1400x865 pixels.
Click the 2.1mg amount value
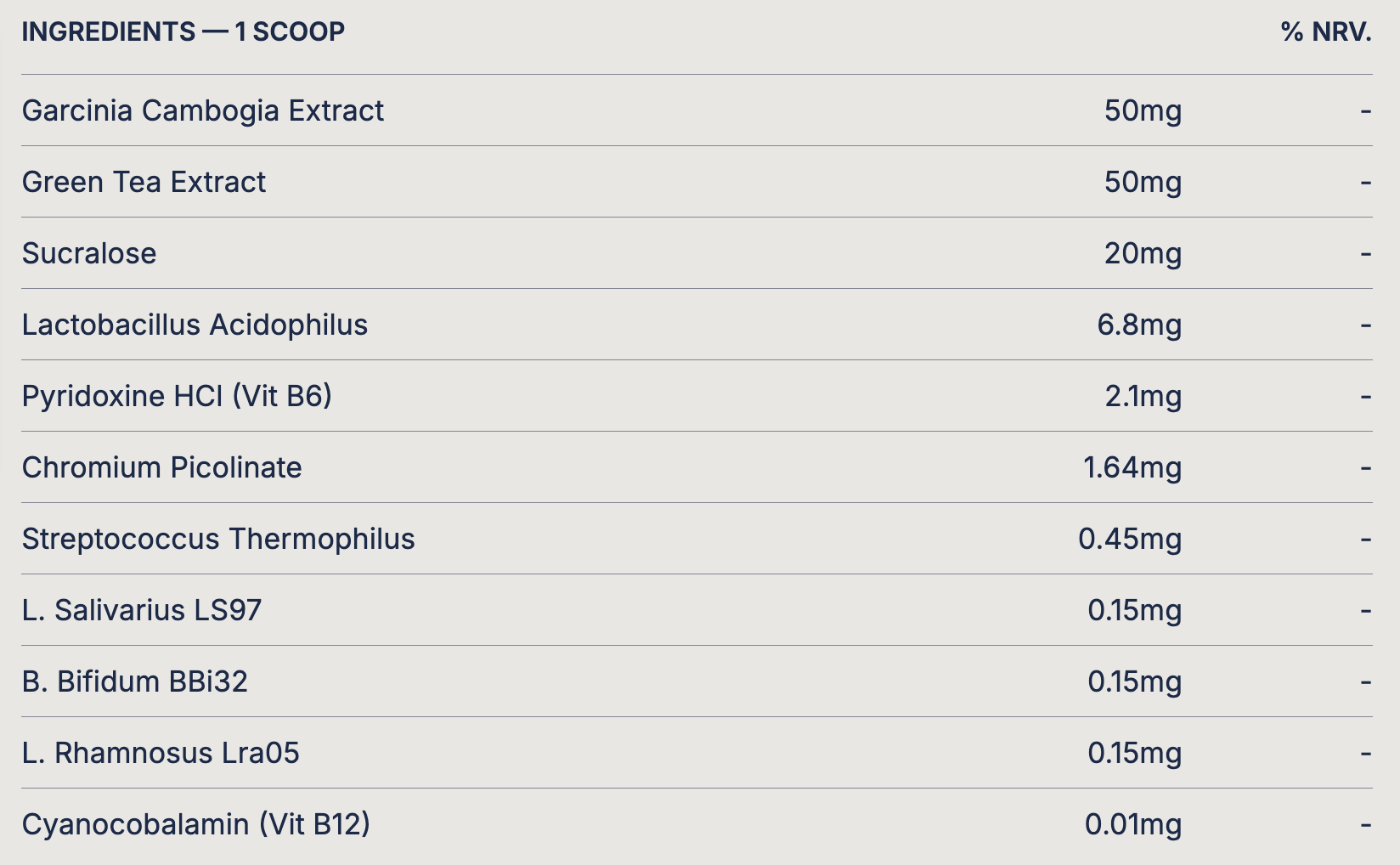[1143, 396]
